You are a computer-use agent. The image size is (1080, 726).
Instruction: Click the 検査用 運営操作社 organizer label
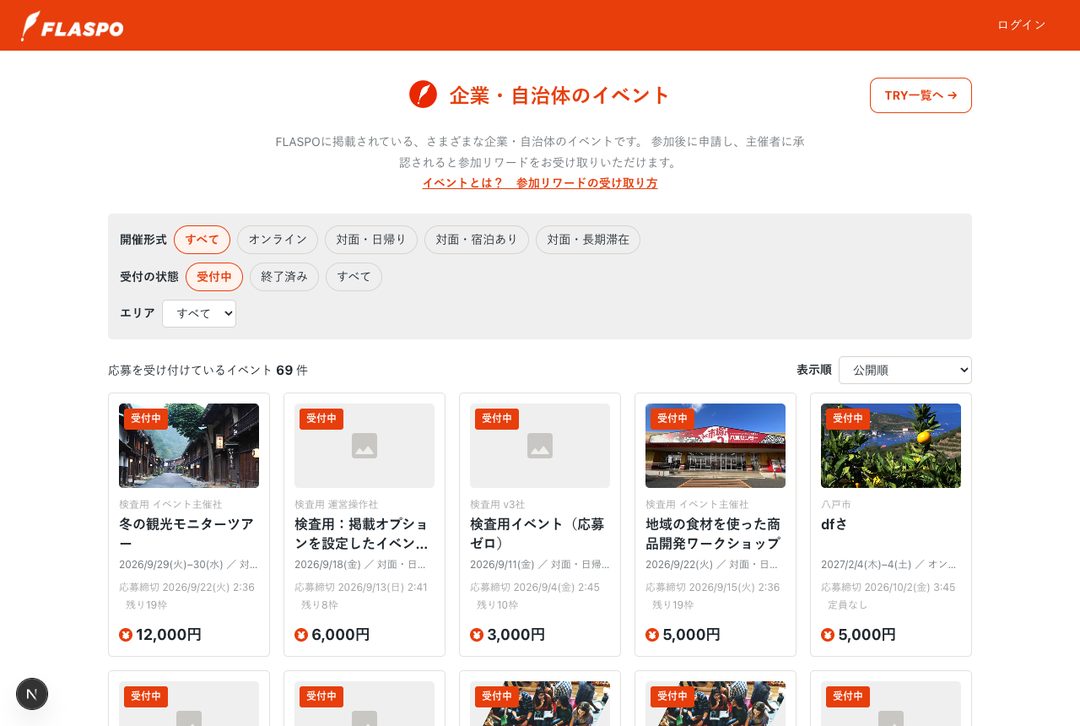click(x=336, y=504)
